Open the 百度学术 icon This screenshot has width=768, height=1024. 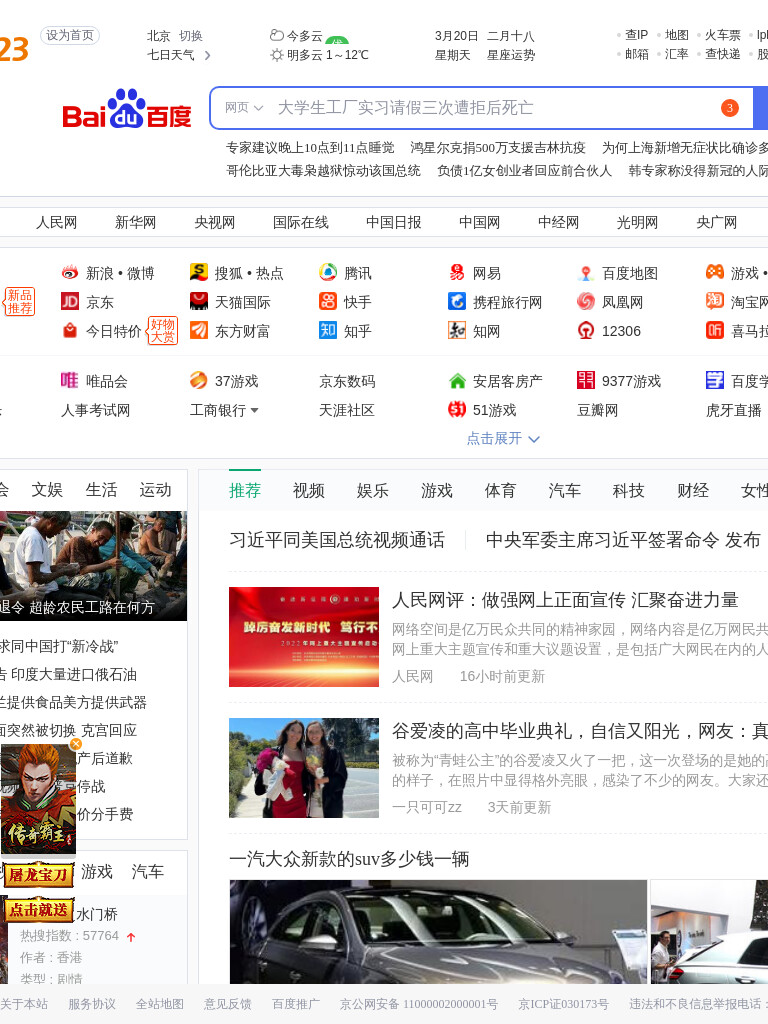pyautogui.click(x=715, y=380)
